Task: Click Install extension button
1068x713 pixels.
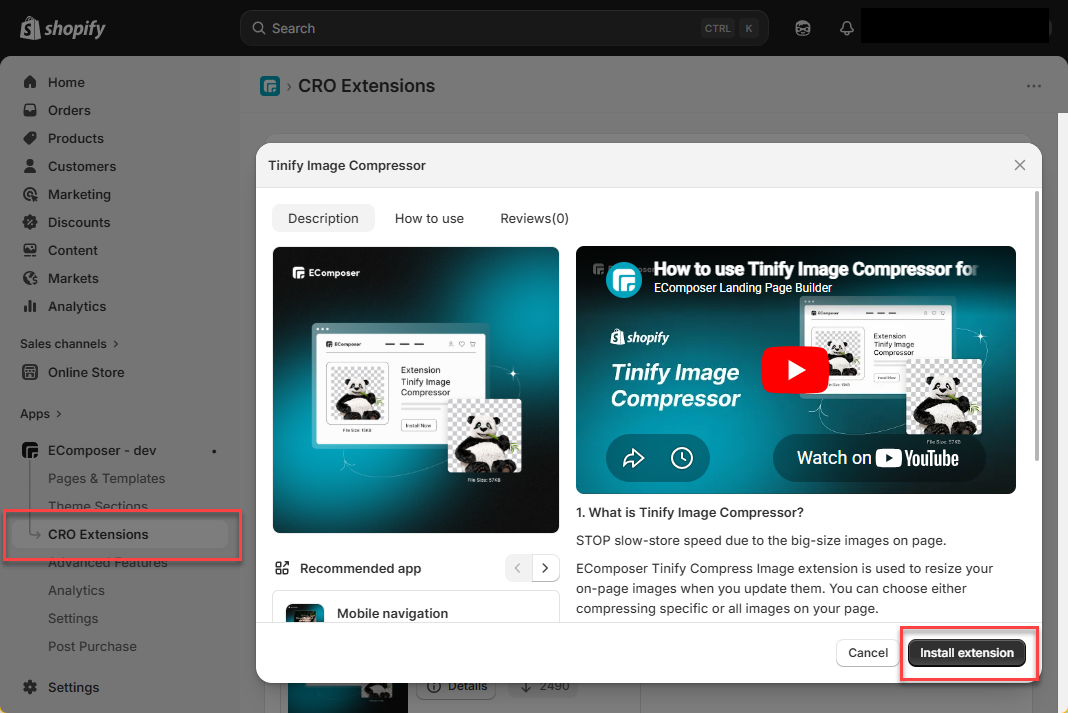Action: (x=967, y=652)
